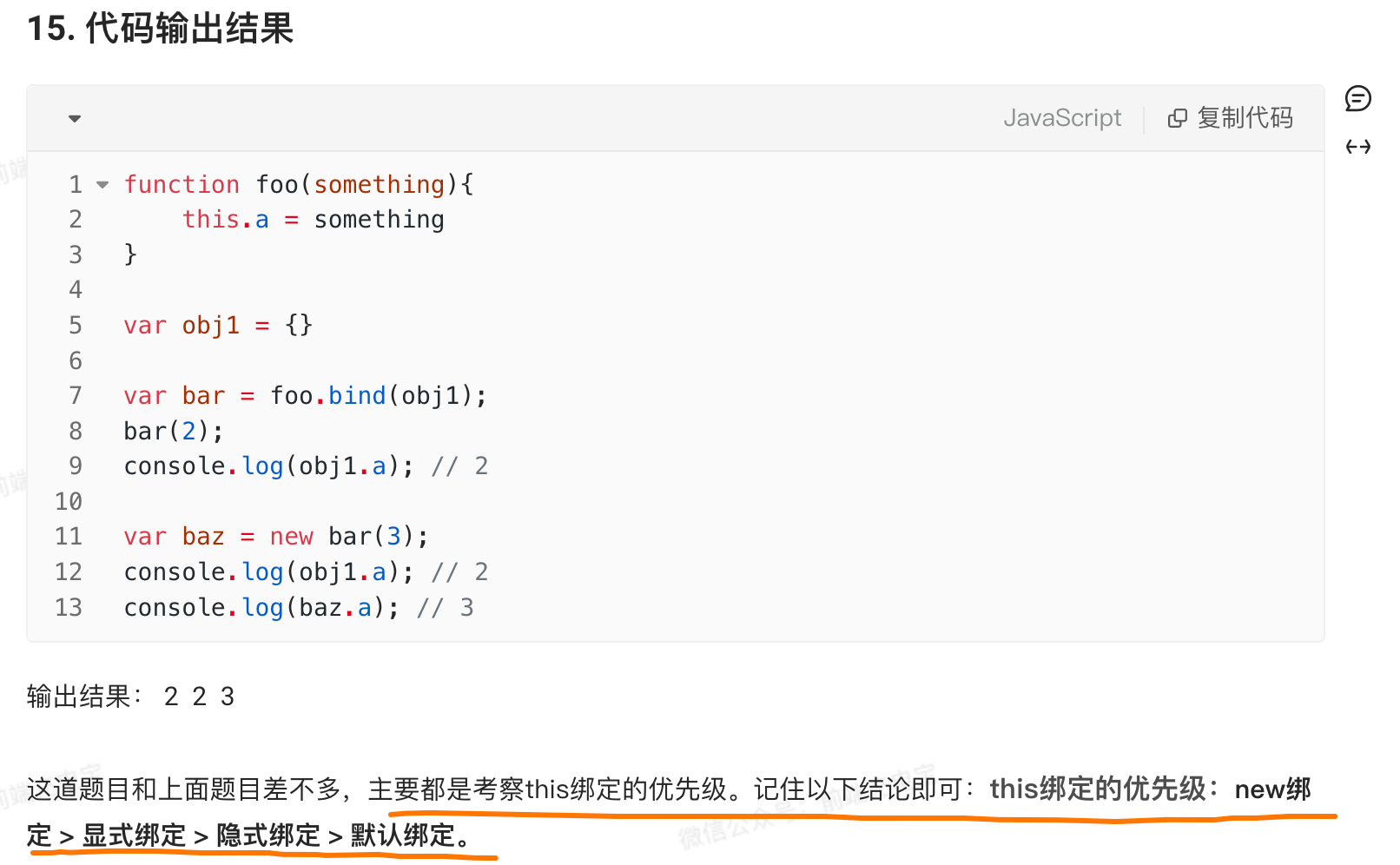Click the comment bubble icon
Viewport: 1400px width, 865px height.
[x=1357, y=99]
